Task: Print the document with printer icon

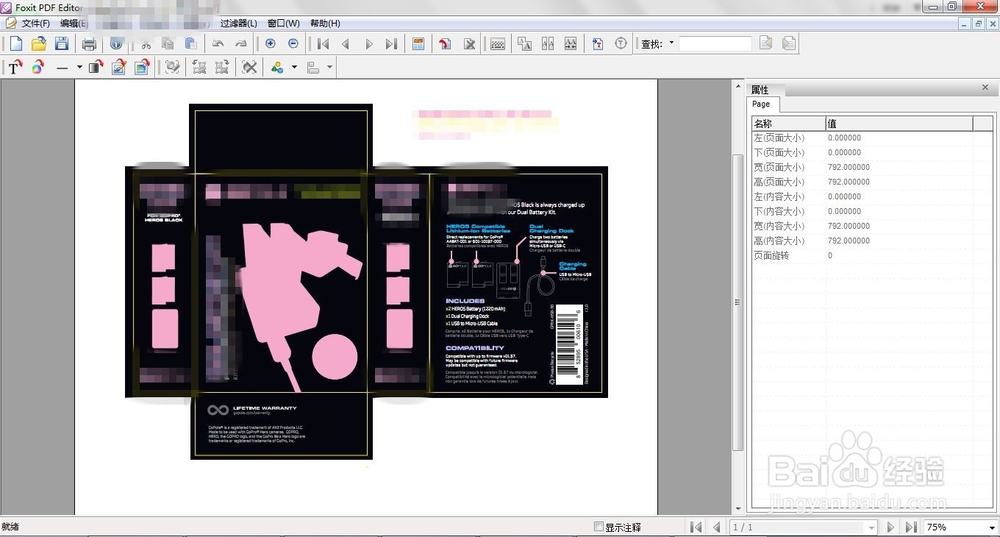Action: [x=89, y=43]
